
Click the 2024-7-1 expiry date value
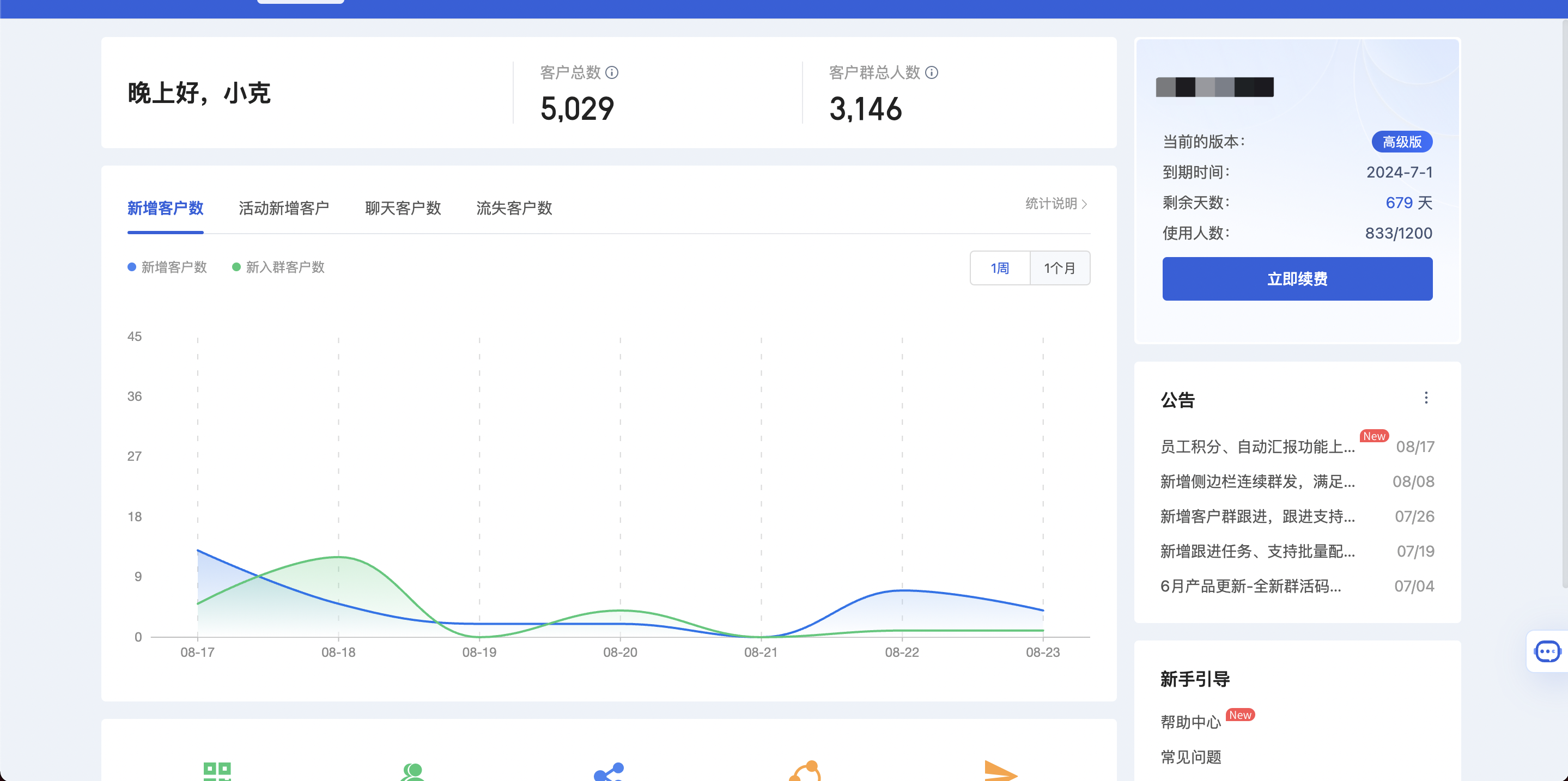coord(1400,172)
